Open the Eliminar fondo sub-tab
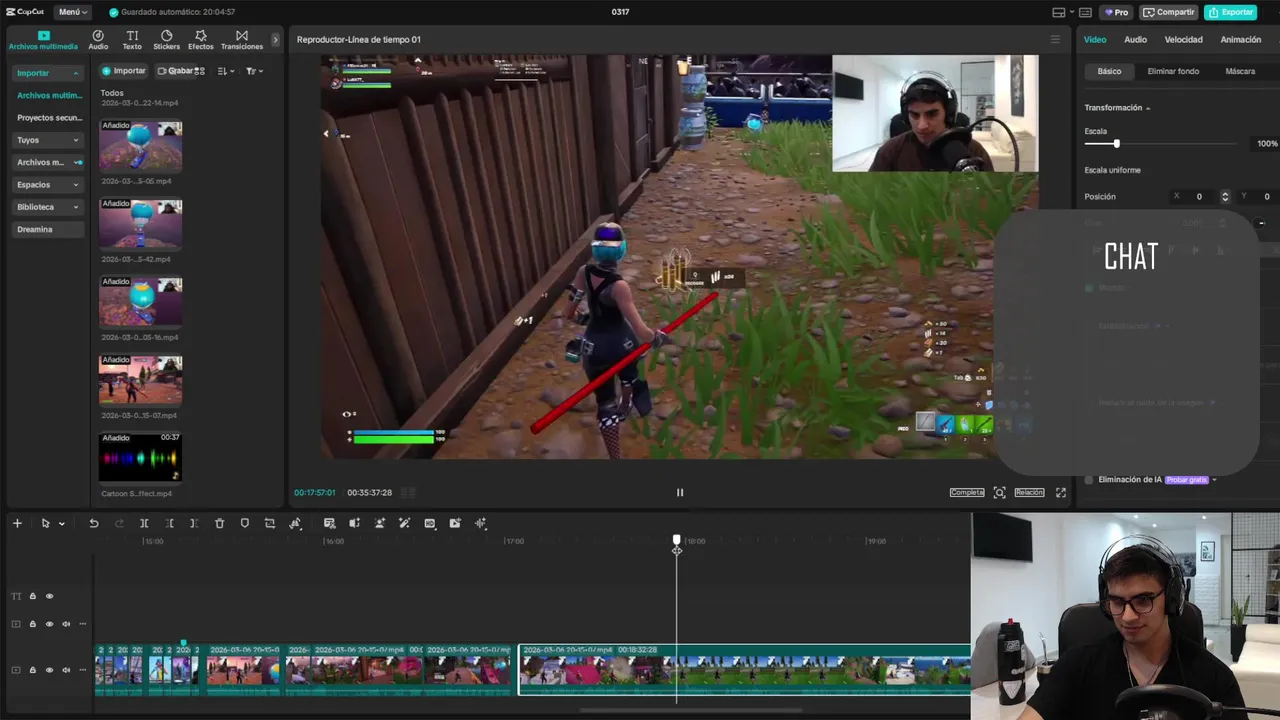 1173,71
